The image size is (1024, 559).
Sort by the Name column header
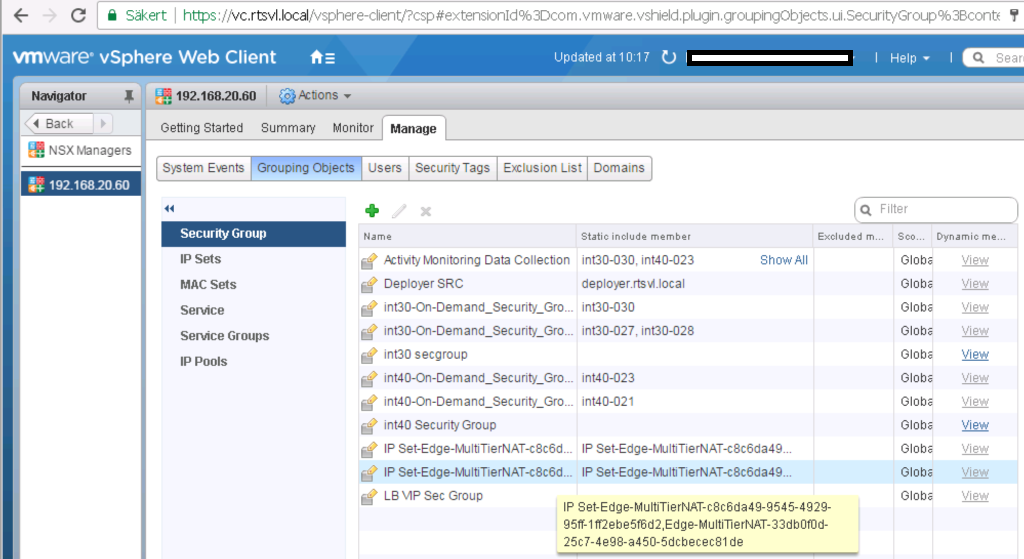click(x=468, y=236)
